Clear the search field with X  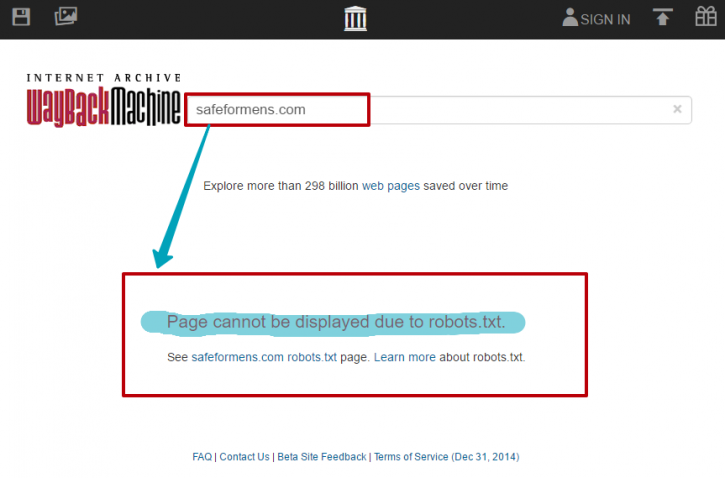point(677,109)
